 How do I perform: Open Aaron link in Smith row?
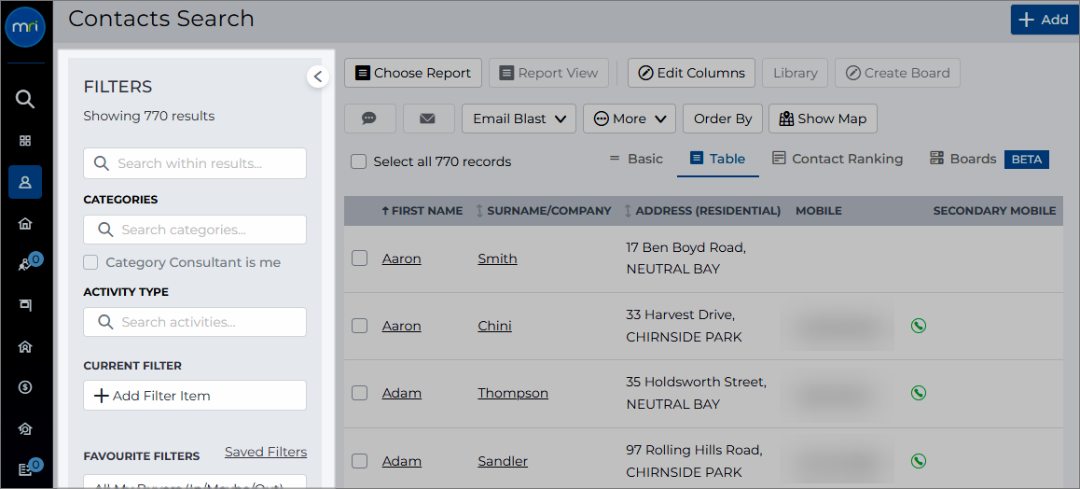pyautogui.click(x=402, y=258)
